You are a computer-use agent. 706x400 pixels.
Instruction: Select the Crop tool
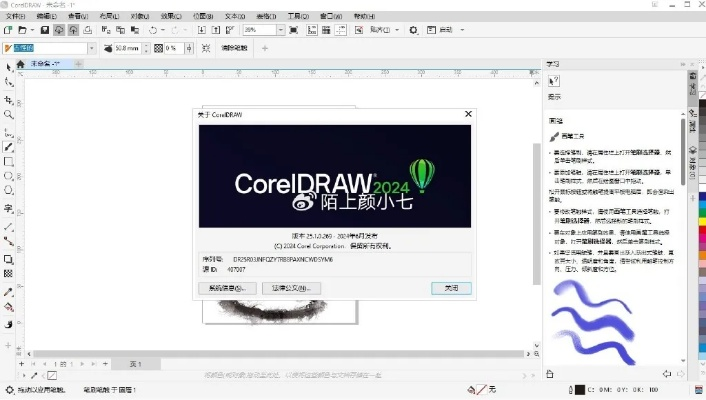tap(9, 99)
